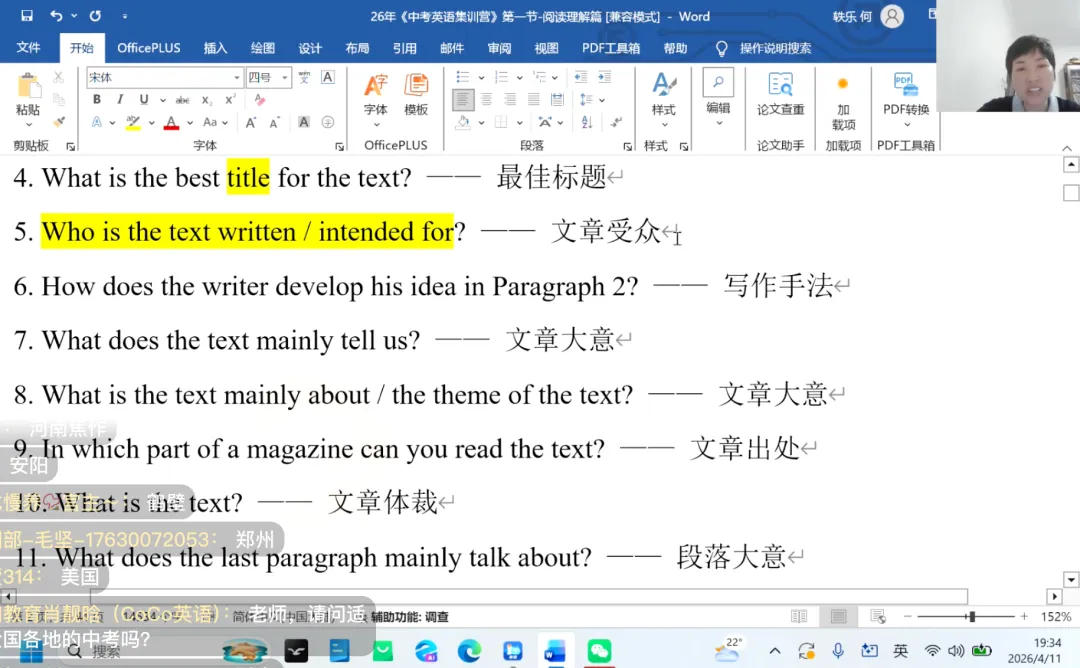Open 论文查重 paper check tool

point(781,90)
